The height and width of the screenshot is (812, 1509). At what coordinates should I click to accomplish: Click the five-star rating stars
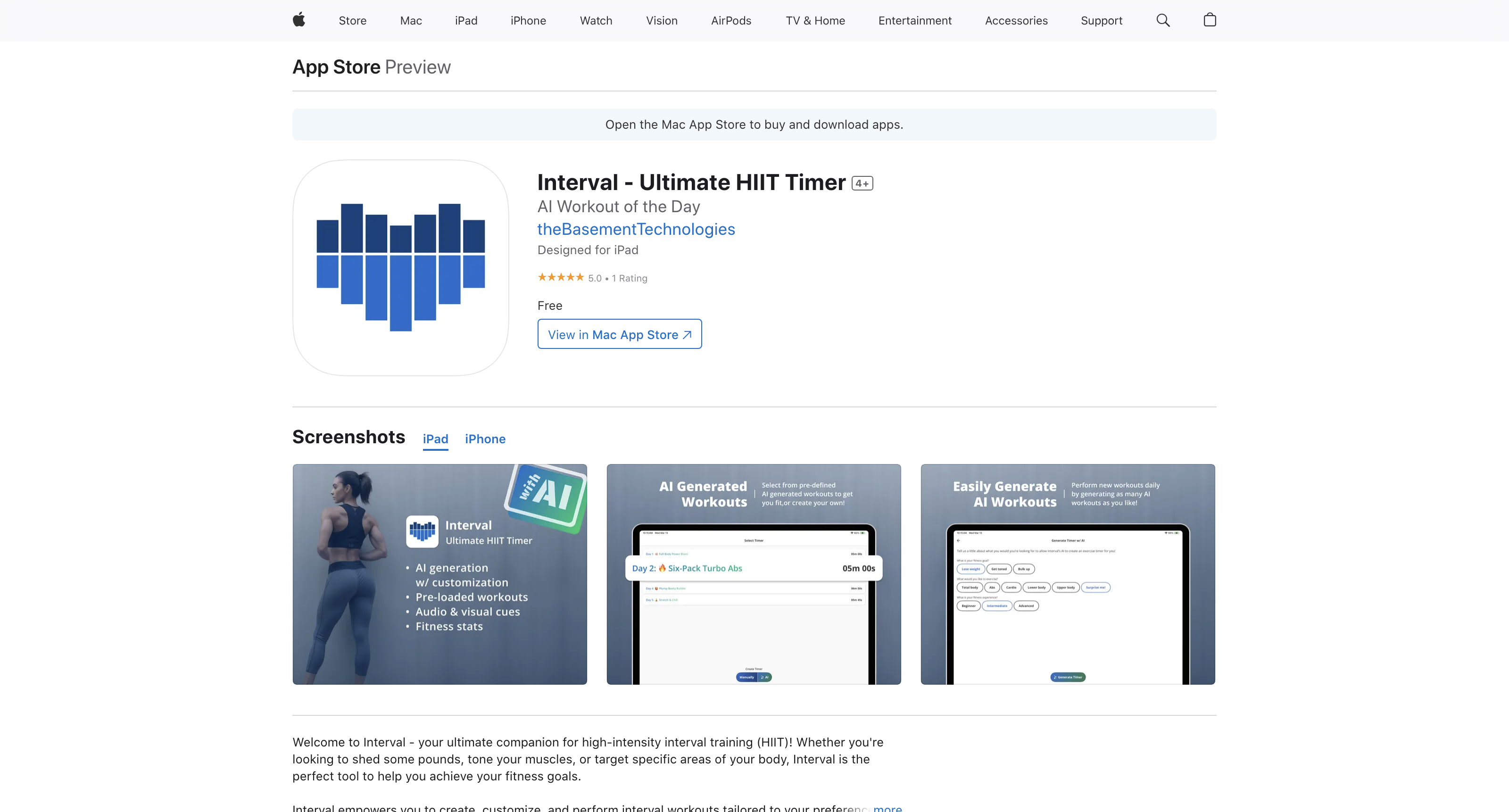(x=561, y=277)
